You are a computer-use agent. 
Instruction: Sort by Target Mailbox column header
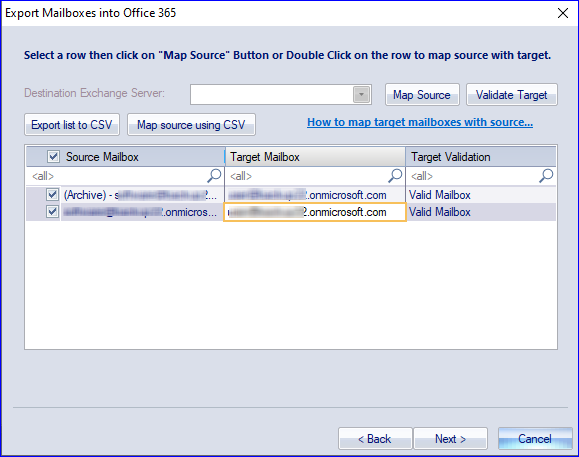(x=315, y=157)
